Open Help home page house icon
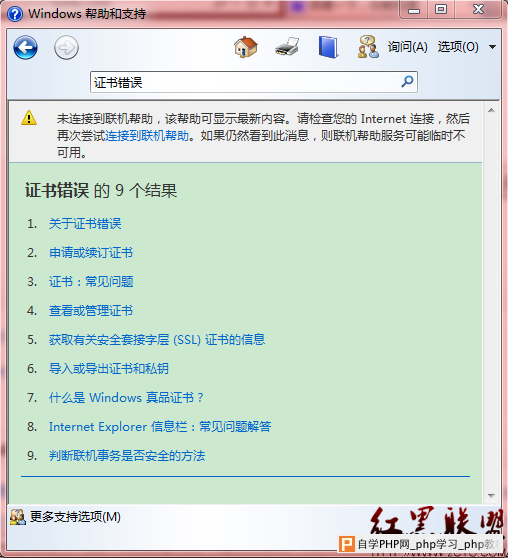The height and width of the screenshot is (558, 508). click(x=246, y=47)
